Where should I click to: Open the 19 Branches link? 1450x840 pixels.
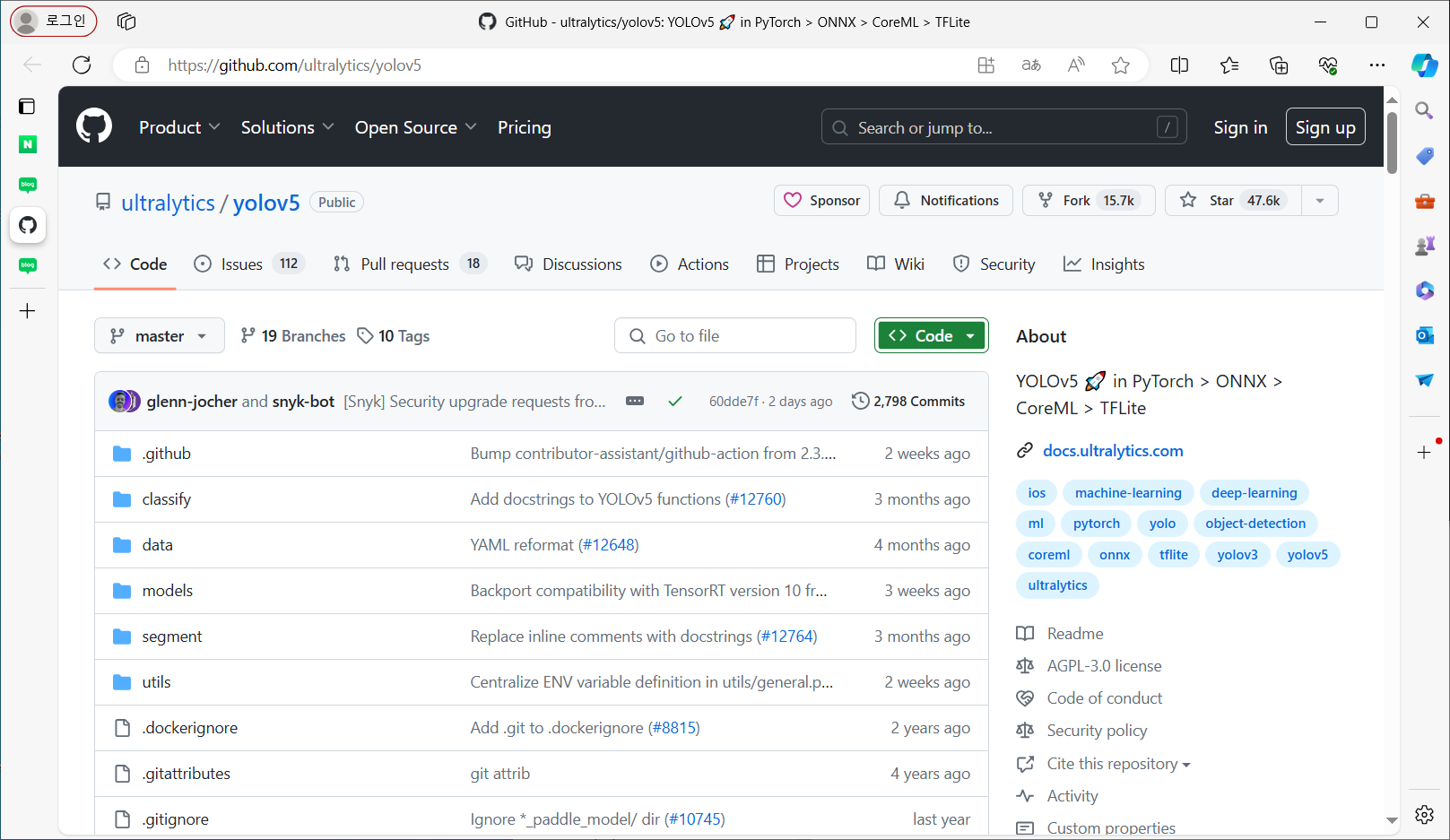pyautogui.click(x=293, y=335)
